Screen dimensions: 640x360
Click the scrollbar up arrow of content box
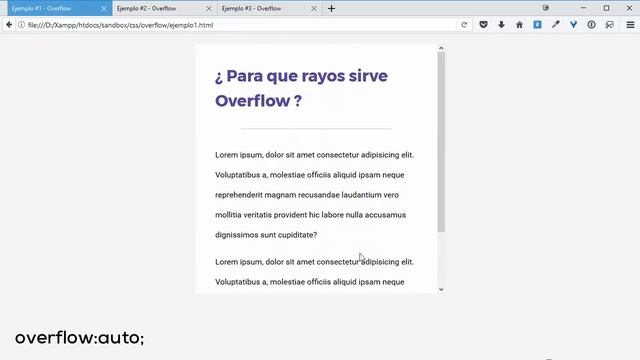click(441, 48)
